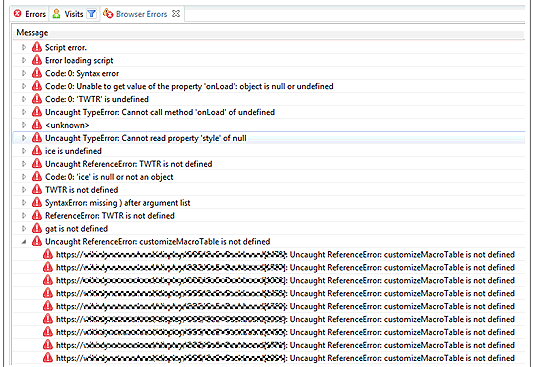Click warning icon of SyntaxError missing ) row
The image size is (533, 367).
tap(37, 203)
